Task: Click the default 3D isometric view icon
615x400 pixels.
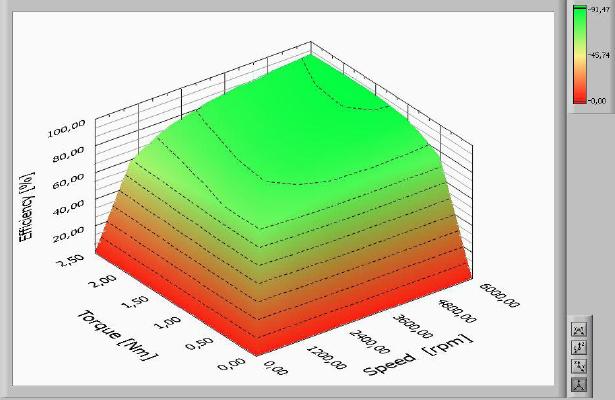Action: point(580,383)
